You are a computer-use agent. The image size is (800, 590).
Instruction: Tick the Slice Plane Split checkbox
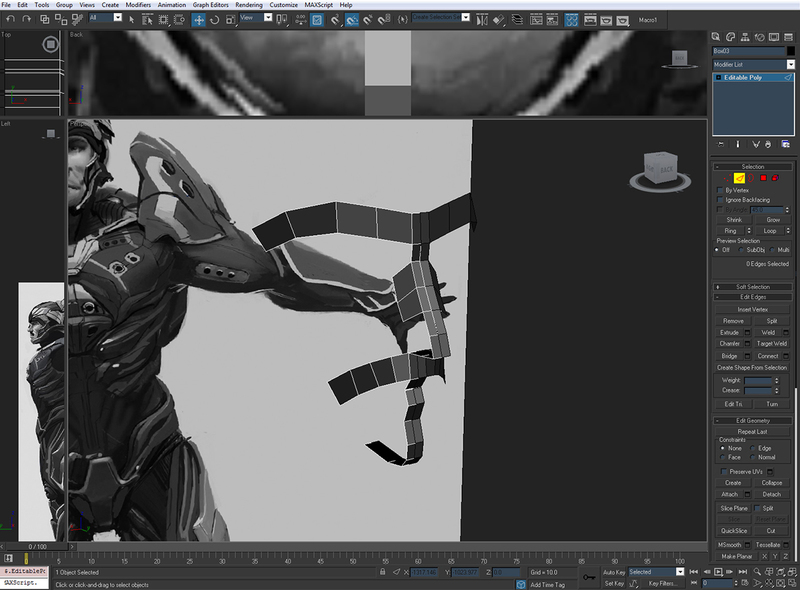point(758,508)
